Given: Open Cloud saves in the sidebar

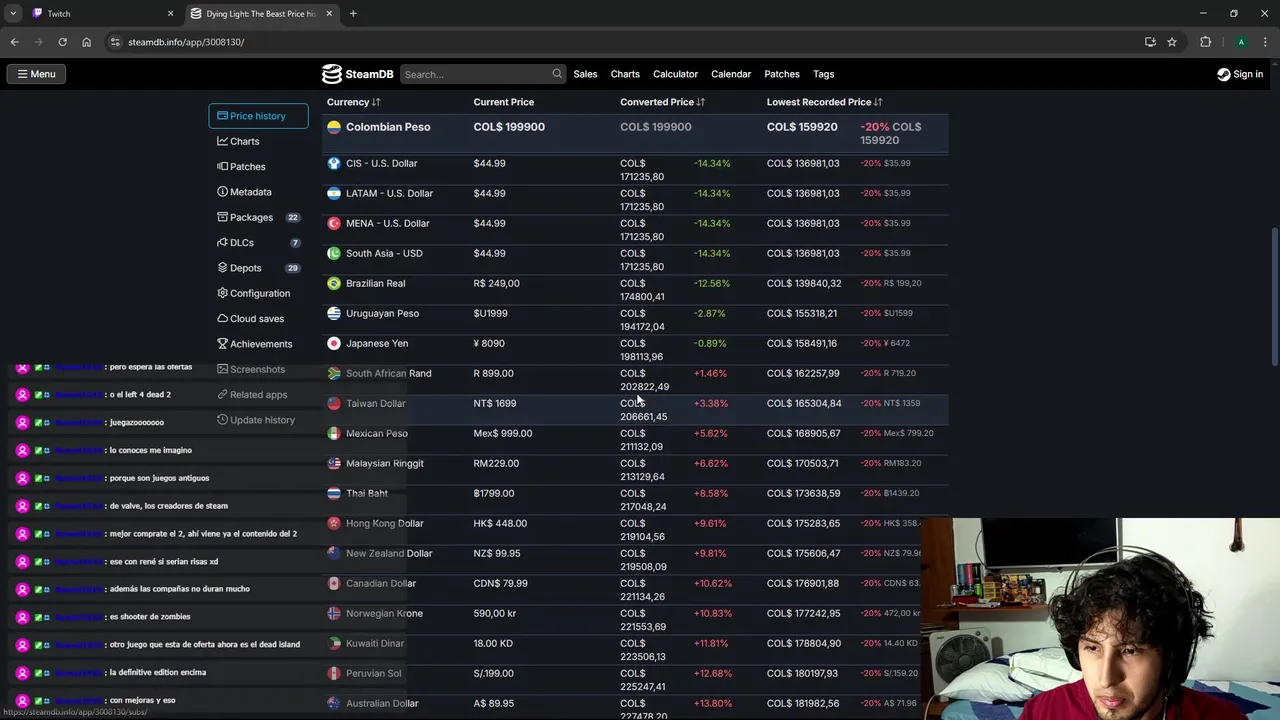Looking at the screenshot, I should [258, 318].
